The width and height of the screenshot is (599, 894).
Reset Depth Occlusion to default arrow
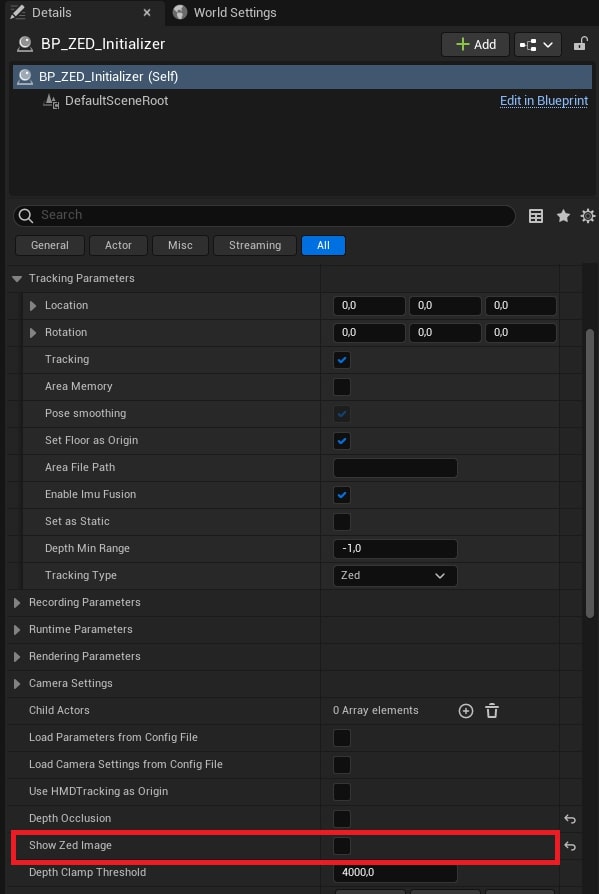569,819
